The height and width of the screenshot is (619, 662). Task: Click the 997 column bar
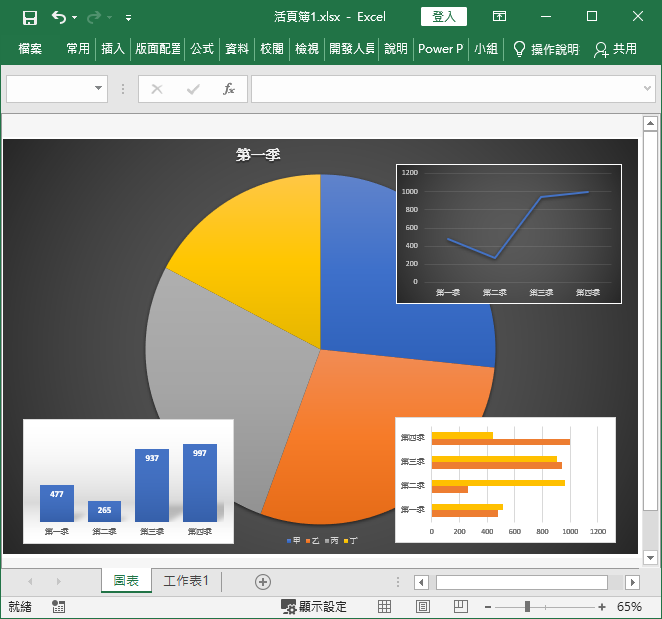pyautogui.click(x=200, y=483)
